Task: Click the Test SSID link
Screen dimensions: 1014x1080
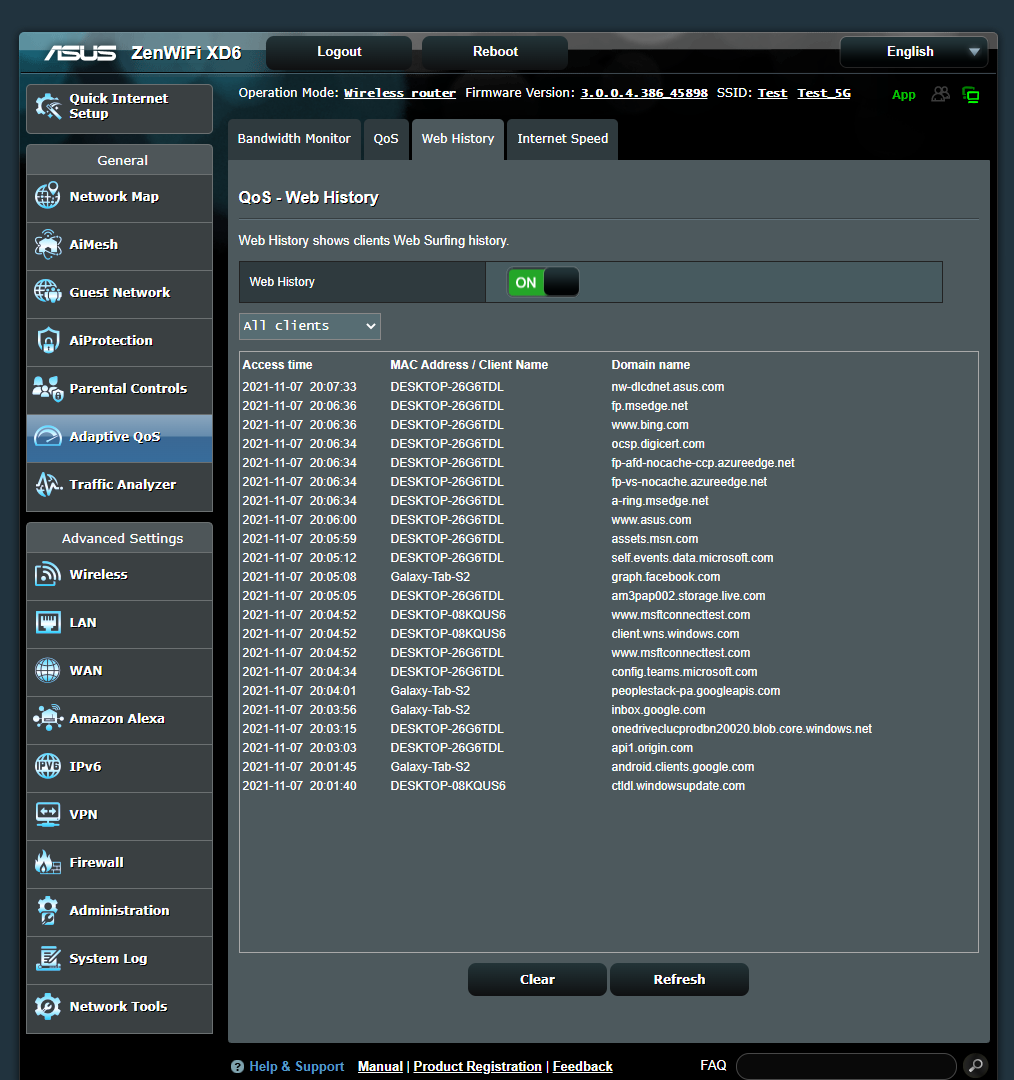Action: pos(772,93)
